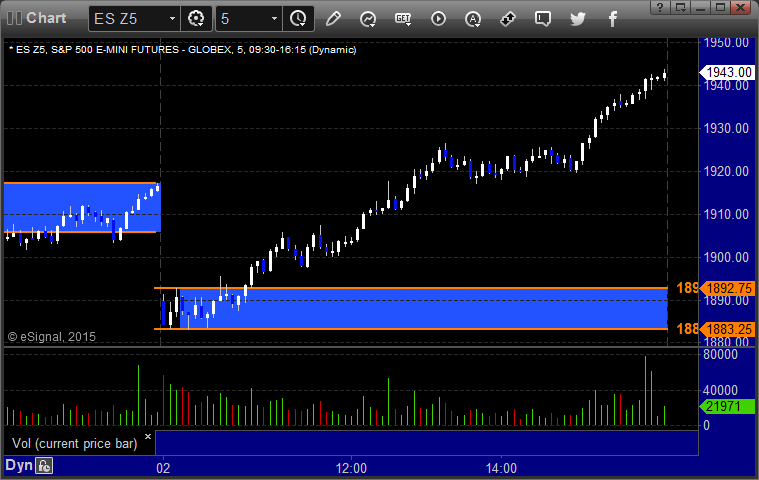This screenshot has width=759, height=480.
Task: Open the clock time template menu
Action: (298, 19)
